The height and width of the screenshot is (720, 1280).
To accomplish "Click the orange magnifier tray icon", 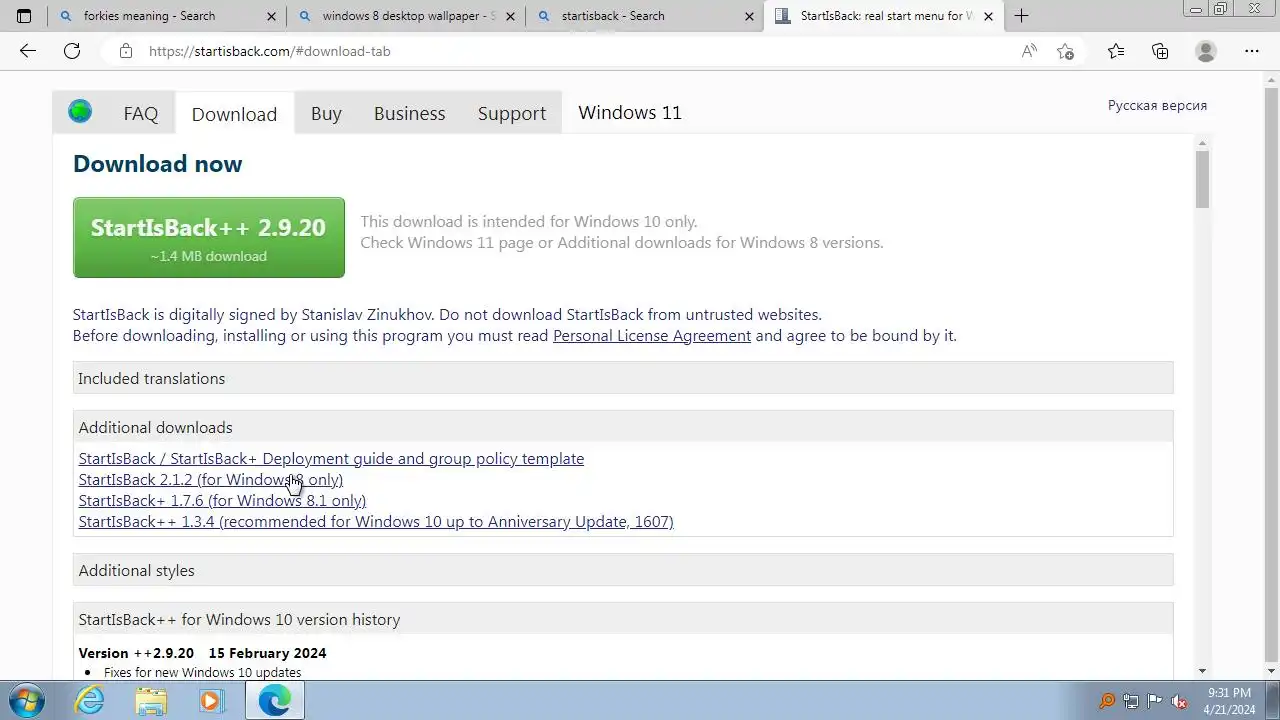I will [1107, 701].
